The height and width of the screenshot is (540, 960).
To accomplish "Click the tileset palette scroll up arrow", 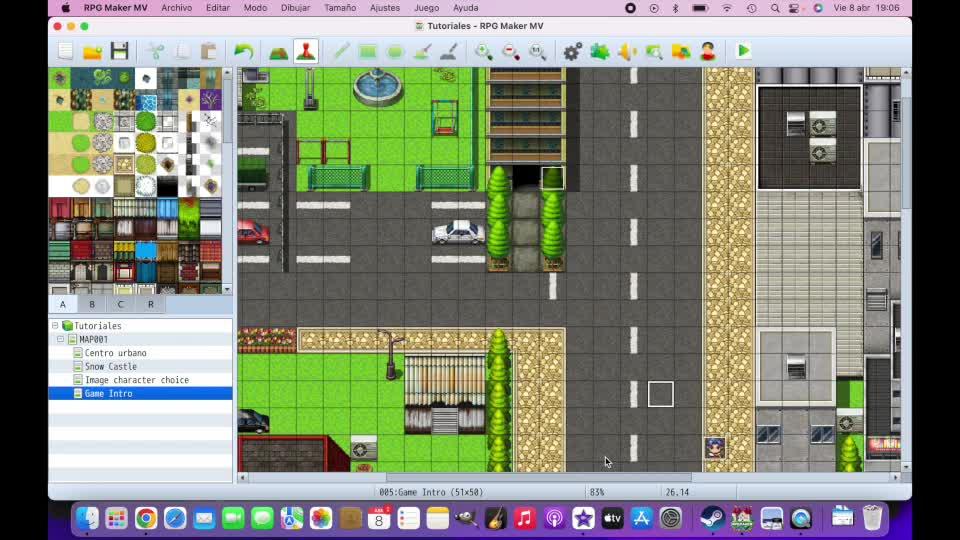I will point(227,72).
